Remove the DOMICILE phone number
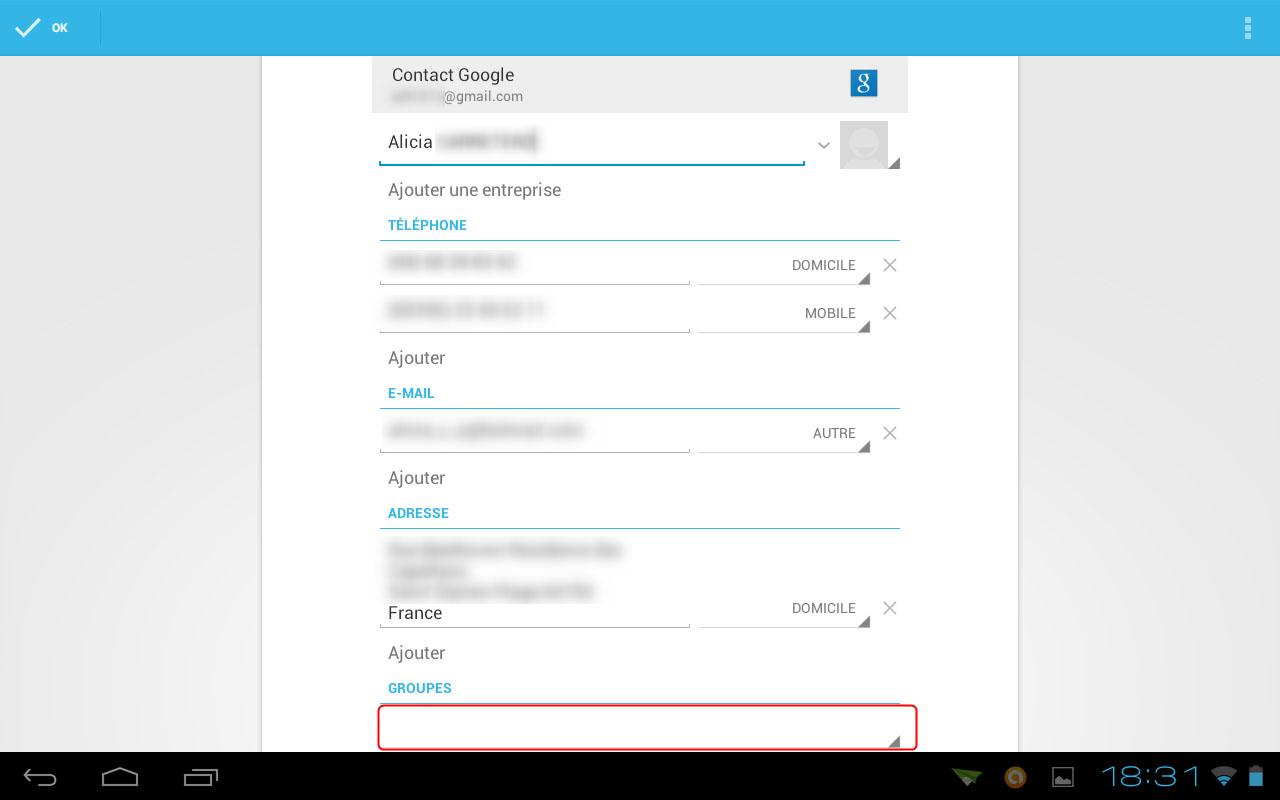The image size is (1280, 800). tap(890, 265)
